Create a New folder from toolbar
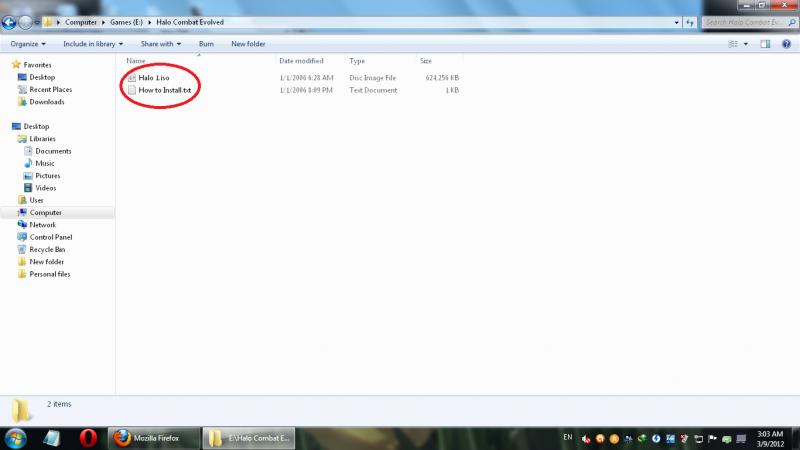 click(x=248, y=44)
